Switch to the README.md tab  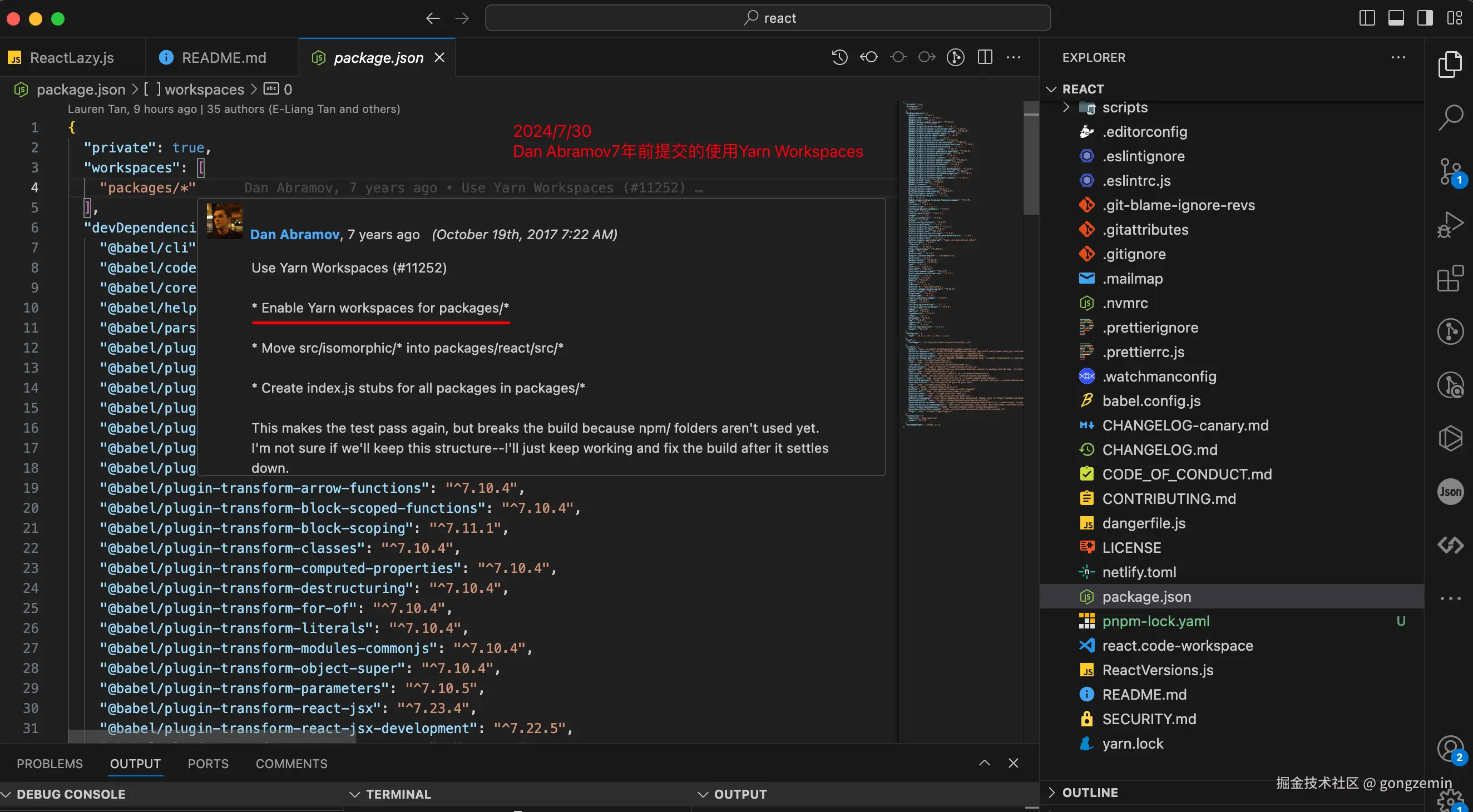tap(223, 58)
